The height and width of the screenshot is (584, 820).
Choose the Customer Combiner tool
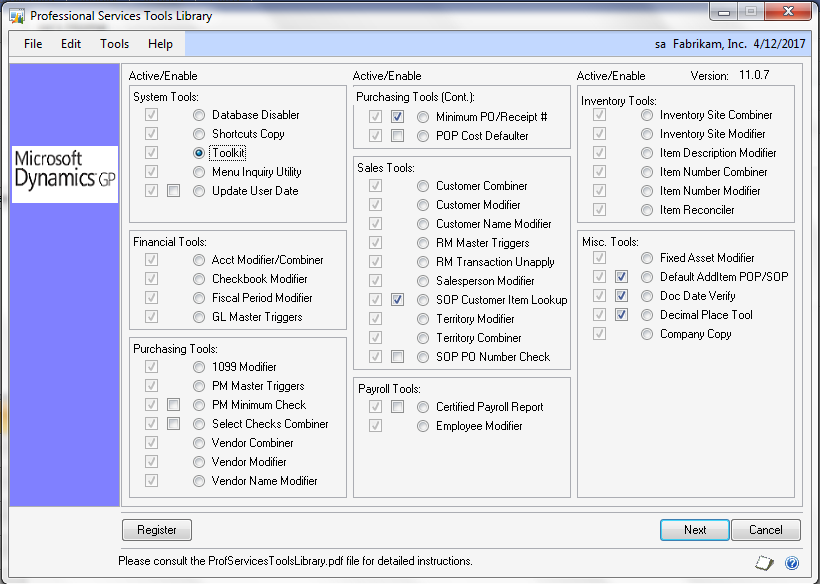(x=423, y=186)
